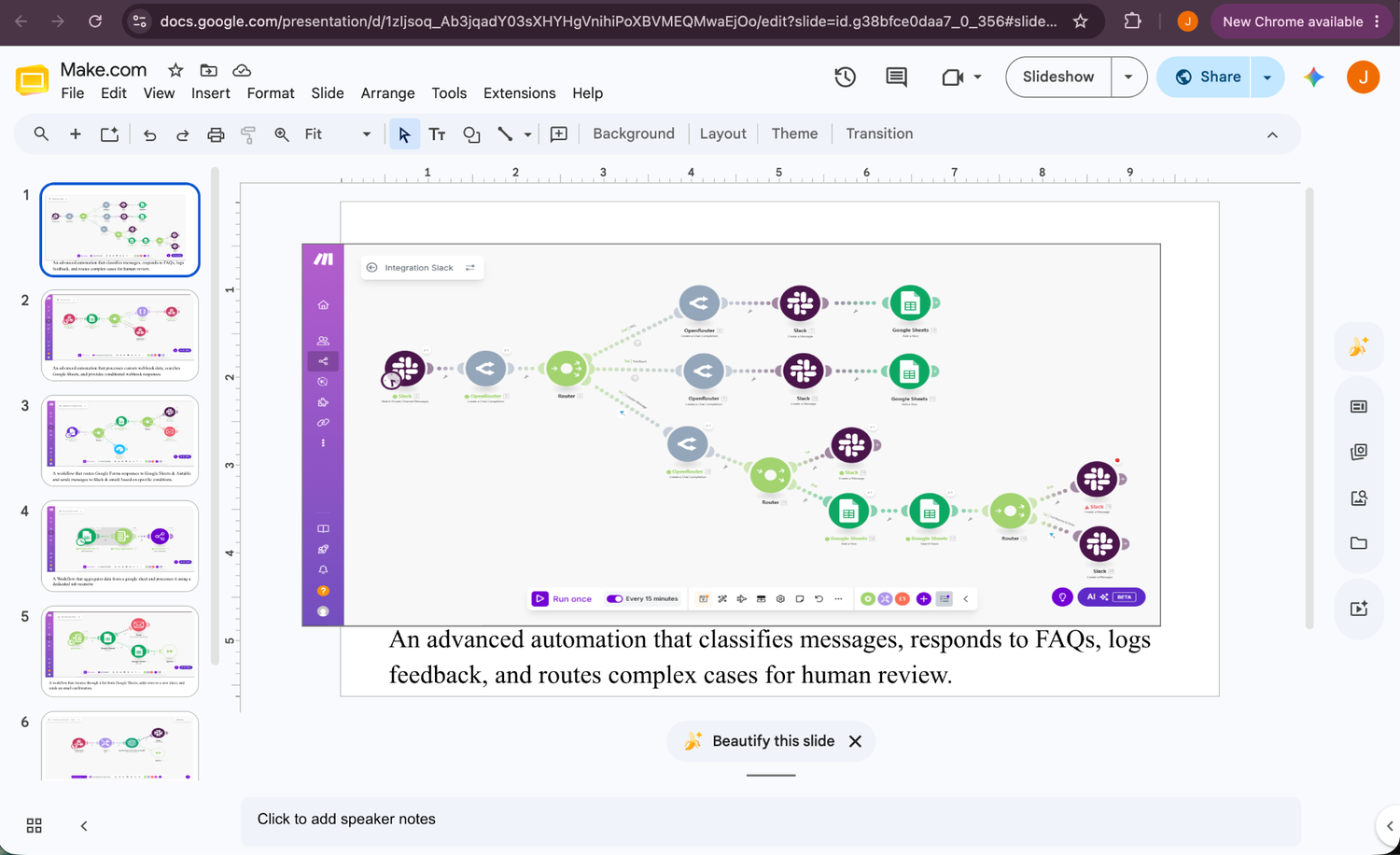Open the Extensions menu
The image size is (1400, 855).
520,93
